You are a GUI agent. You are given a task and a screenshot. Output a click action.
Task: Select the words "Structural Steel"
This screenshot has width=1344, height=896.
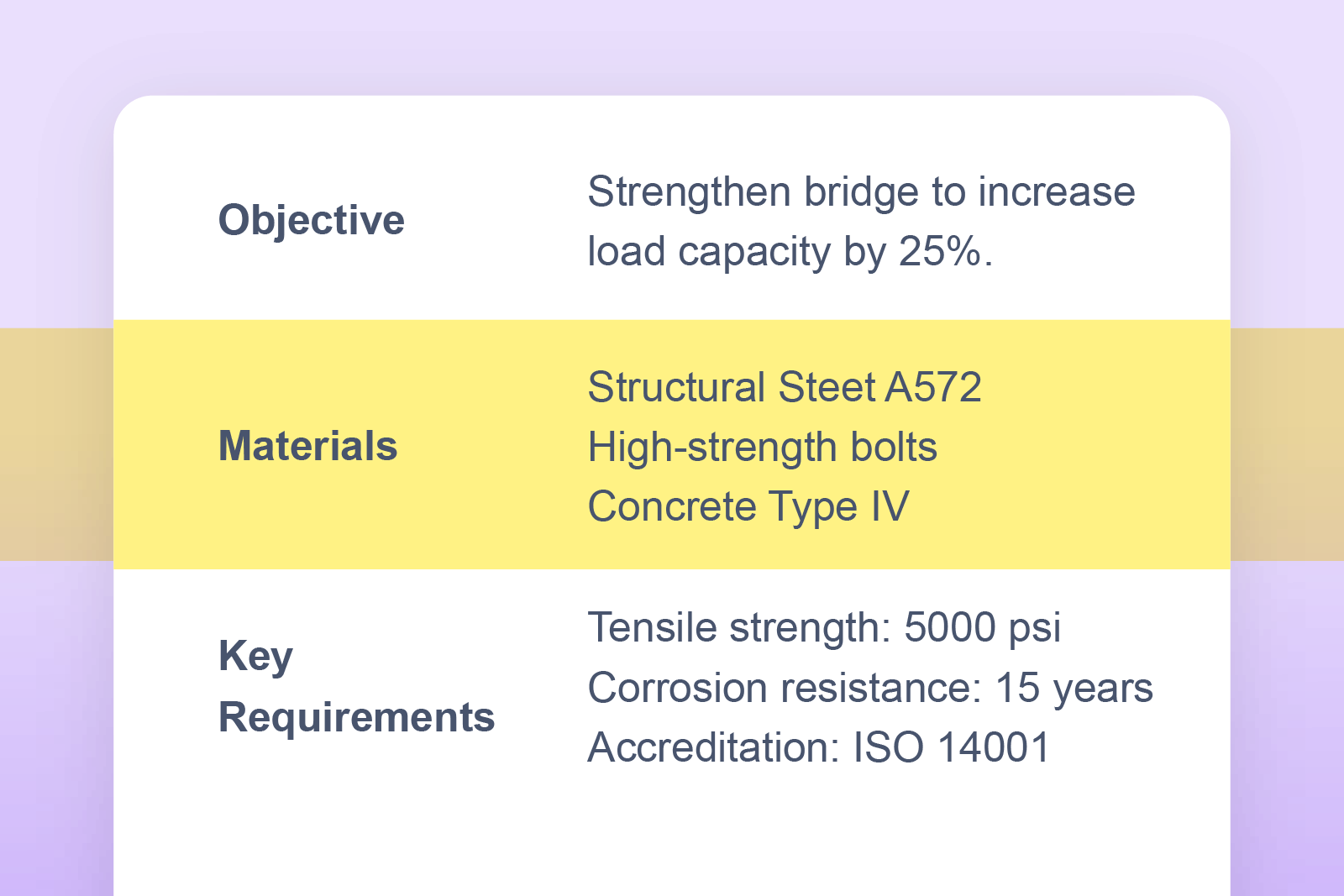[731, 387]
